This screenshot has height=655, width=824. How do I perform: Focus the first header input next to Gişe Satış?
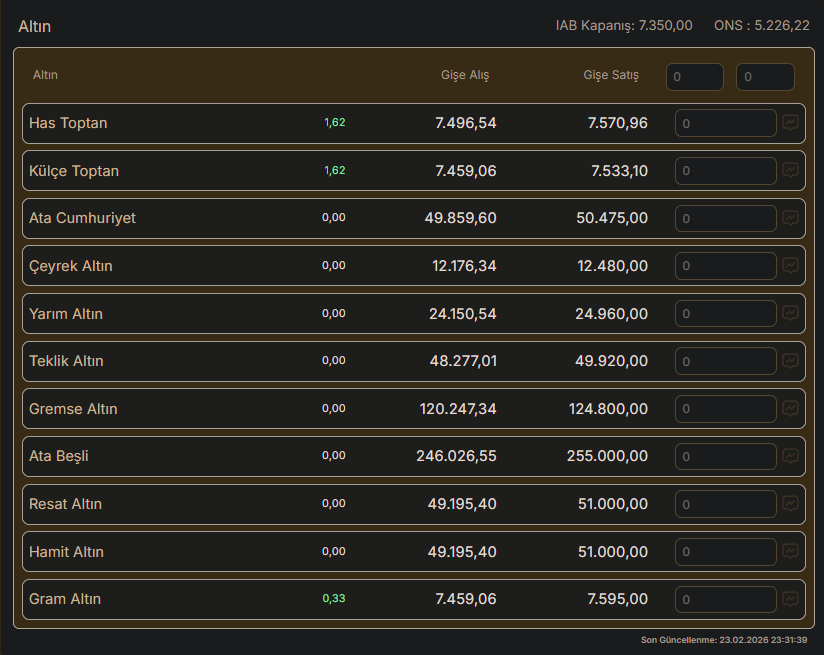[x=695, y=77]
